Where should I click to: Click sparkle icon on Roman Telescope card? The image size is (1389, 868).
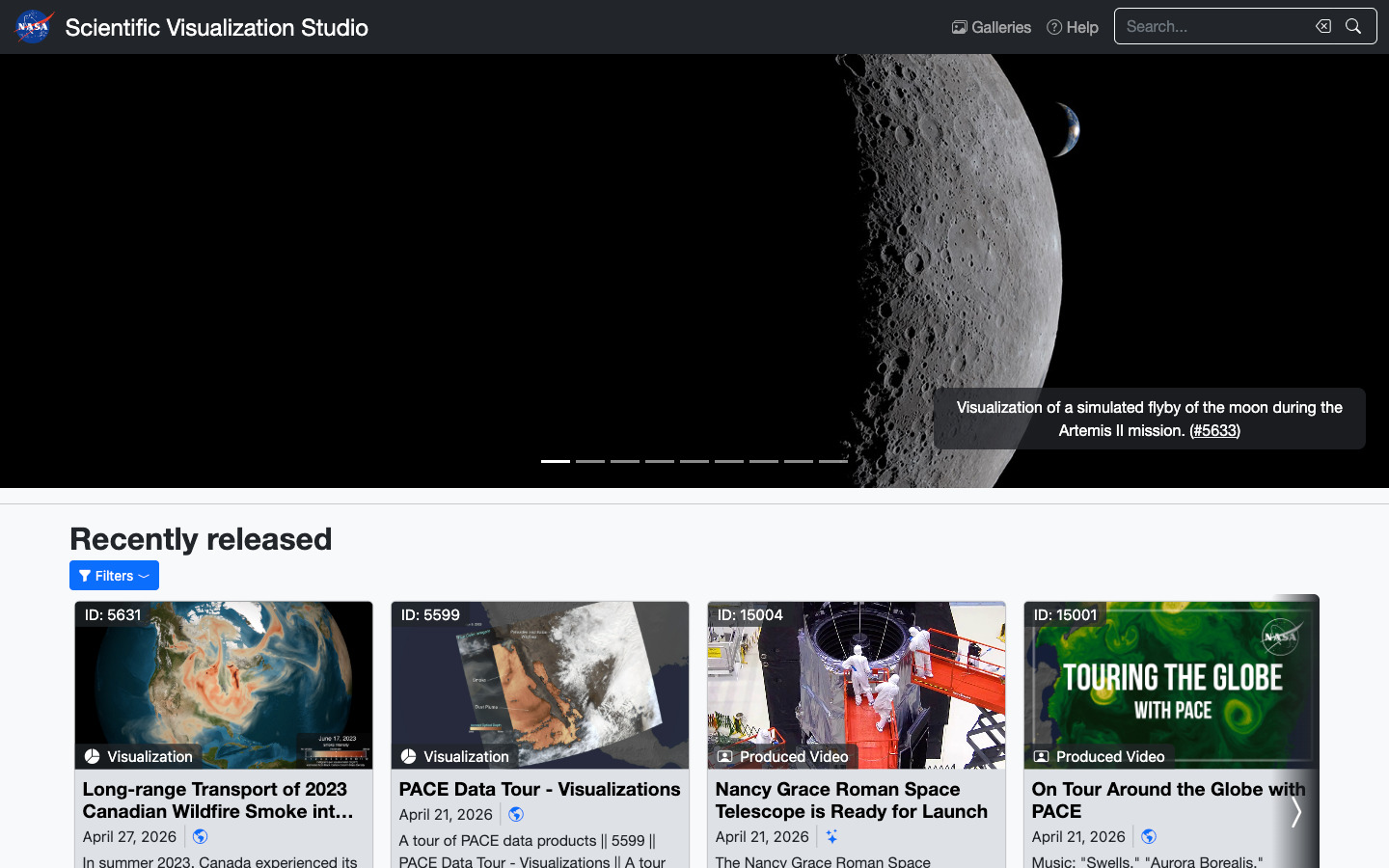(831, 837)
